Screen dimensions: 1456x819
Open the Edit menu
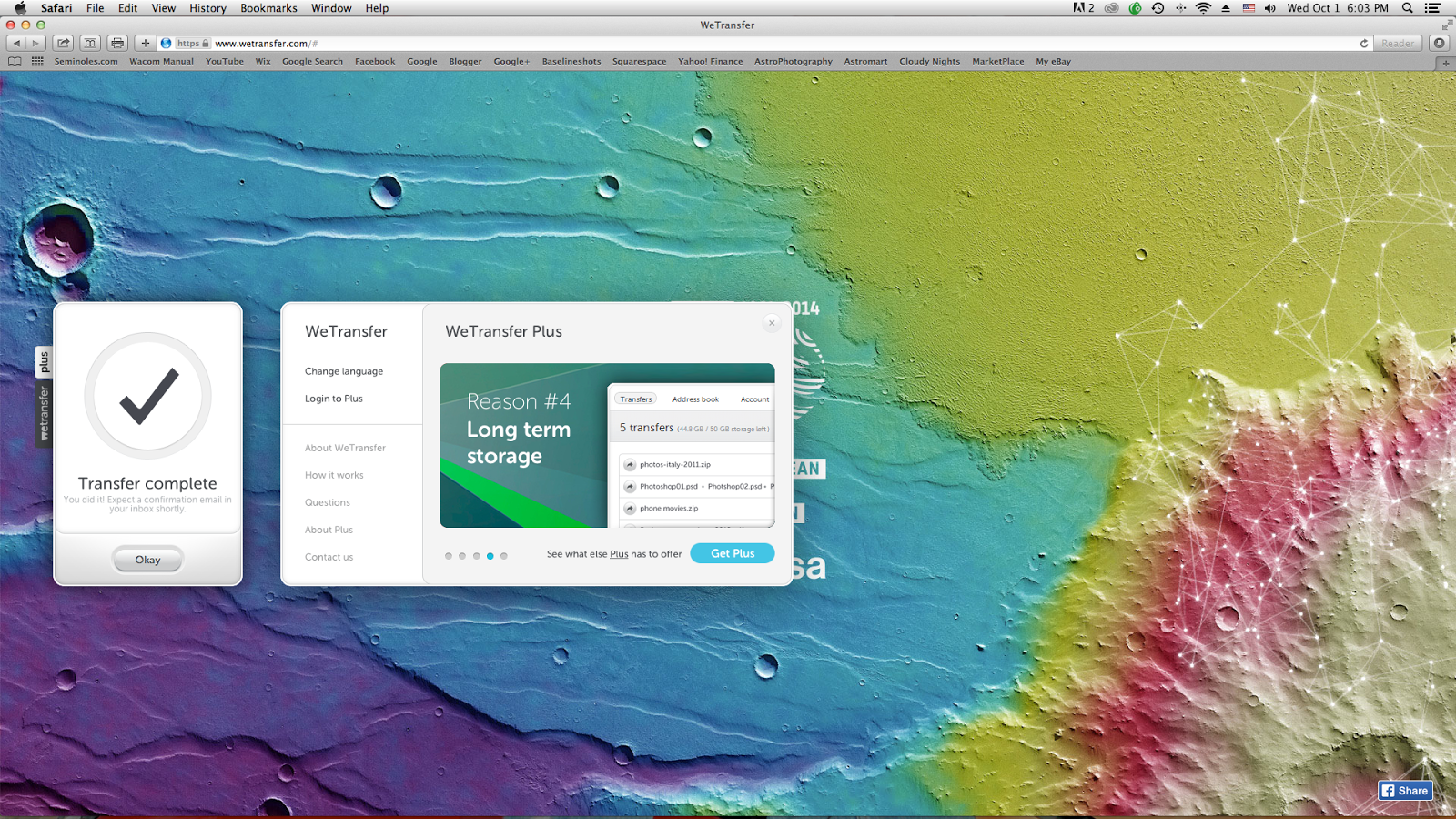point(127,8)
